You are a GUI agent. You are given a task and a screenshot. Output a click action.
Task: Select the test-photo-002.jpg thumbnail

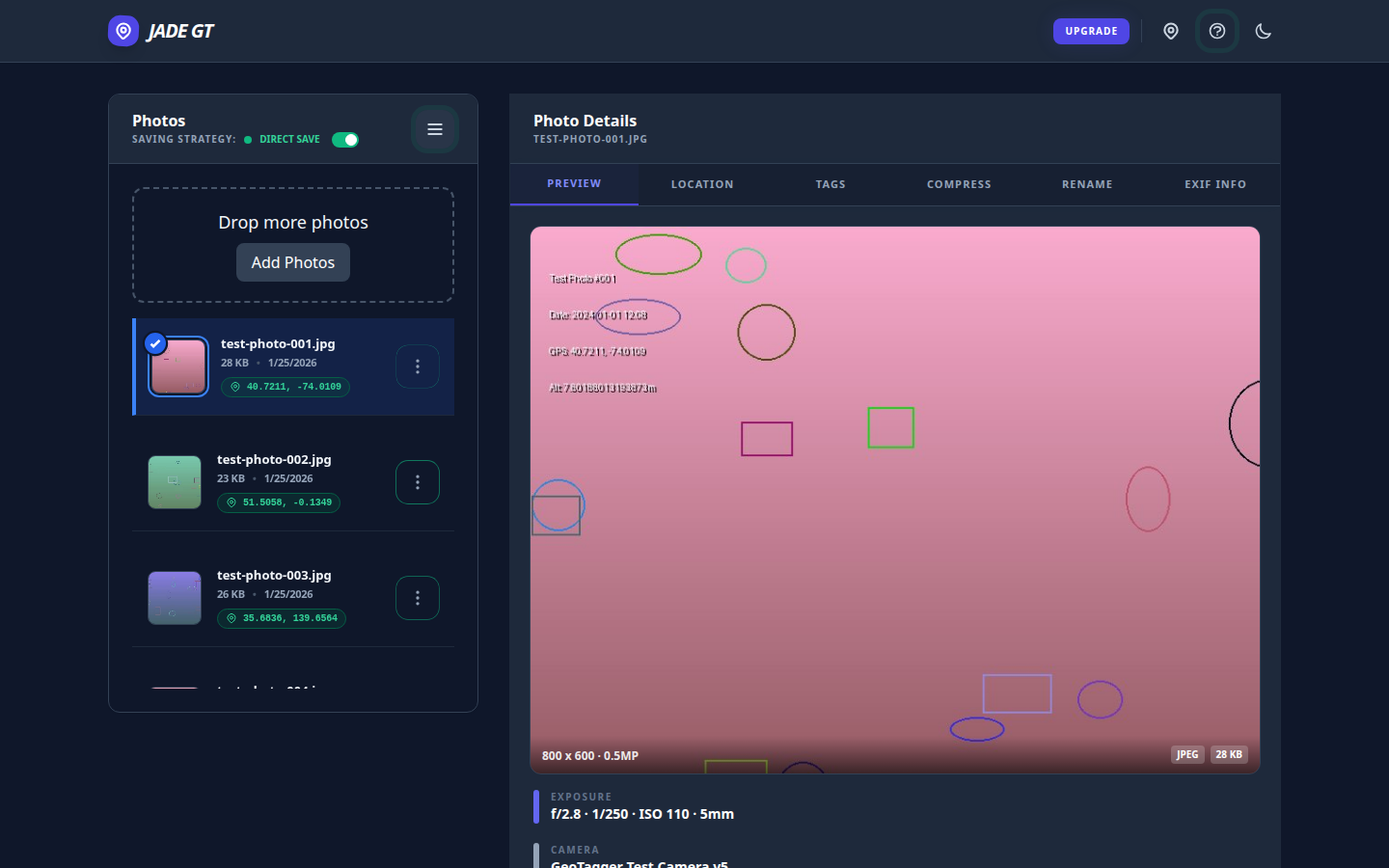click(175, 482)
